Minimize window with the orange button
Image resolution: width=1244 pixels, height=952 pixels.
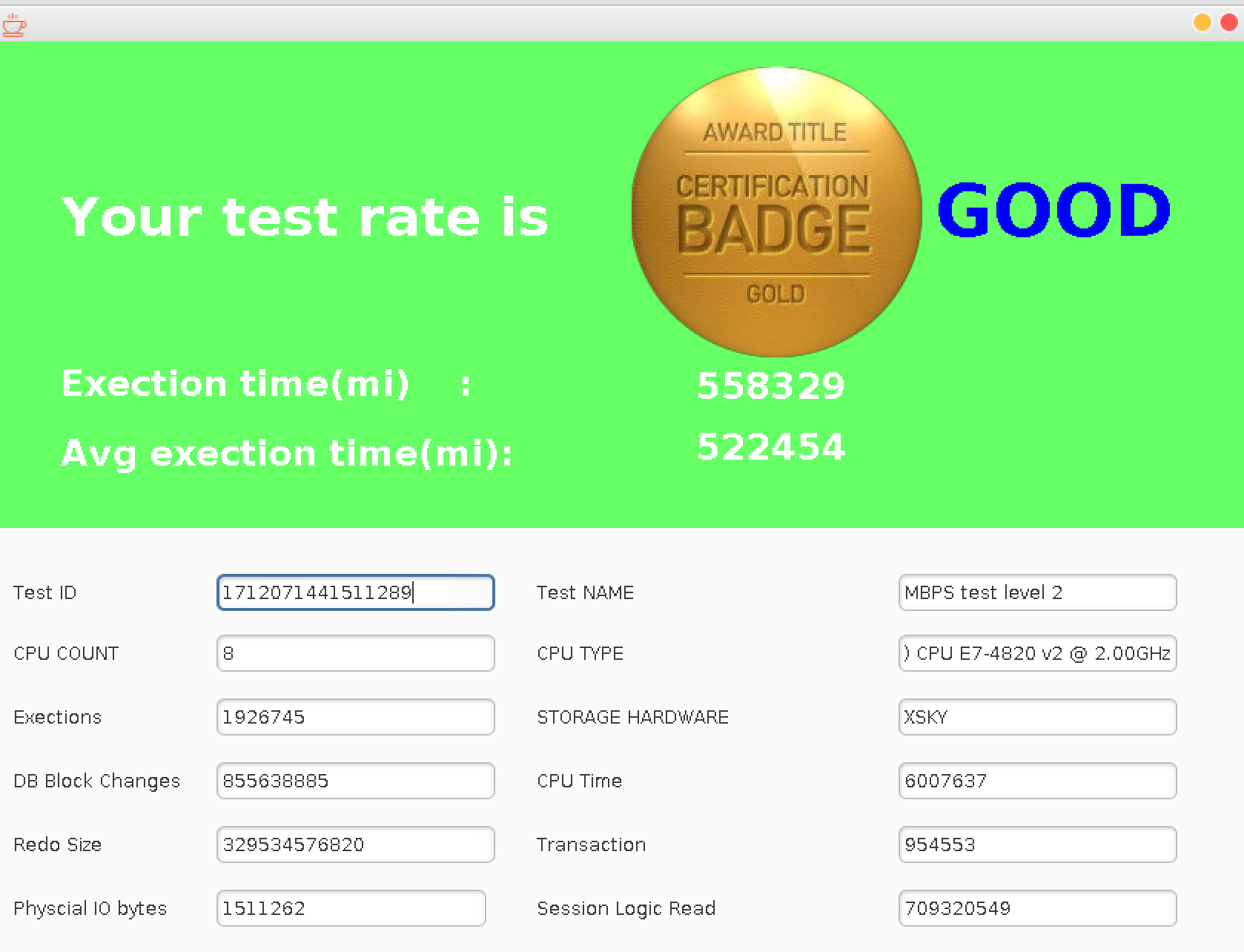[1202, 23]
